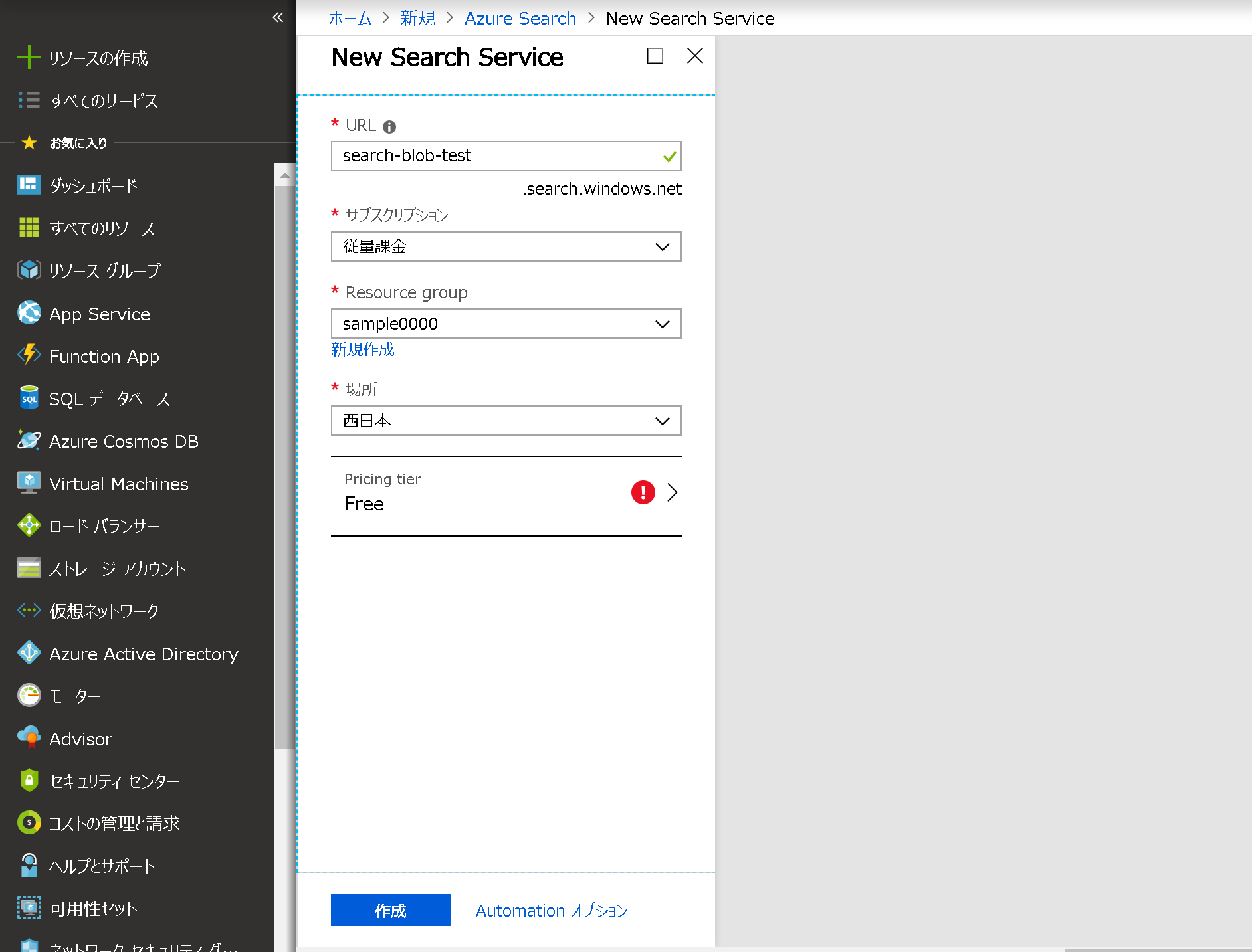The image size is (1252, 952).
Task: Click the cost management billing icon
Action: [x=29, y=823]
